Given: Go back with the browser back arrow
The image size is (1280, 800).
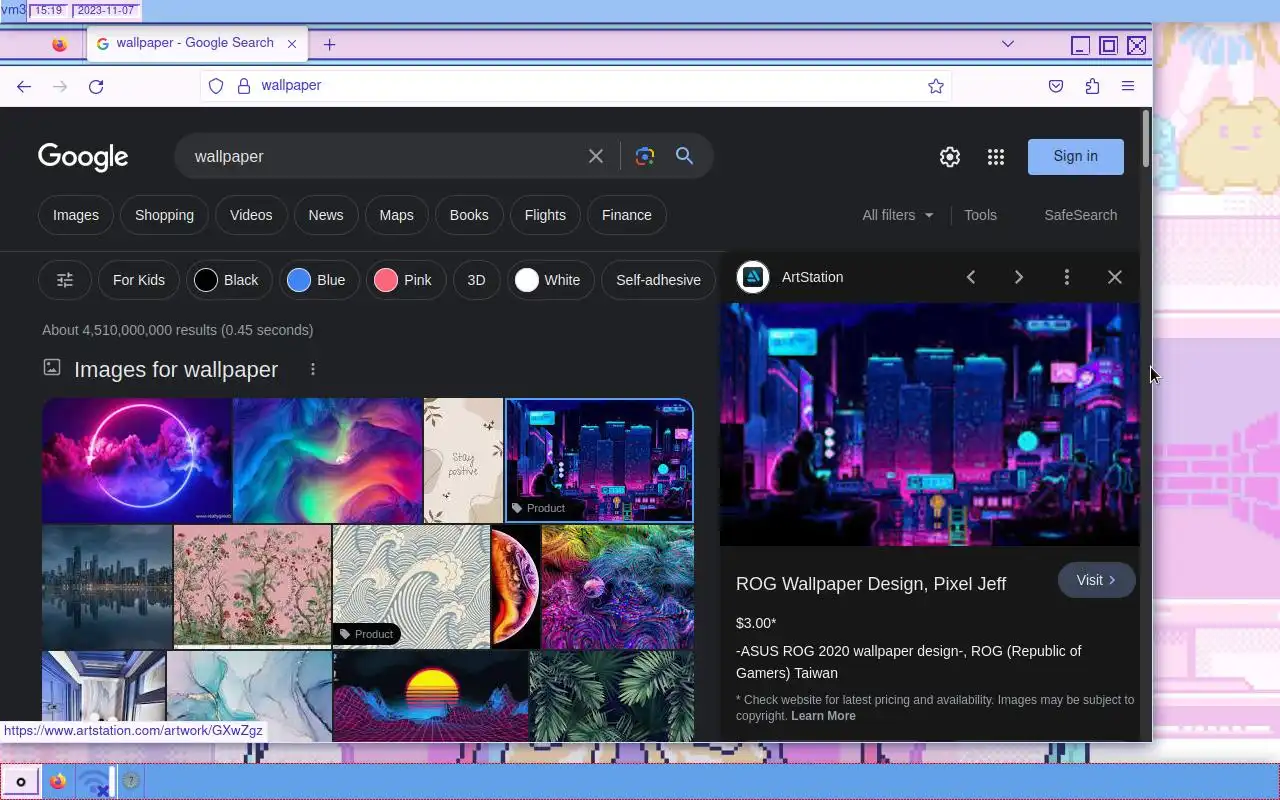Looking at the screenshot, I should click(24, 87).
